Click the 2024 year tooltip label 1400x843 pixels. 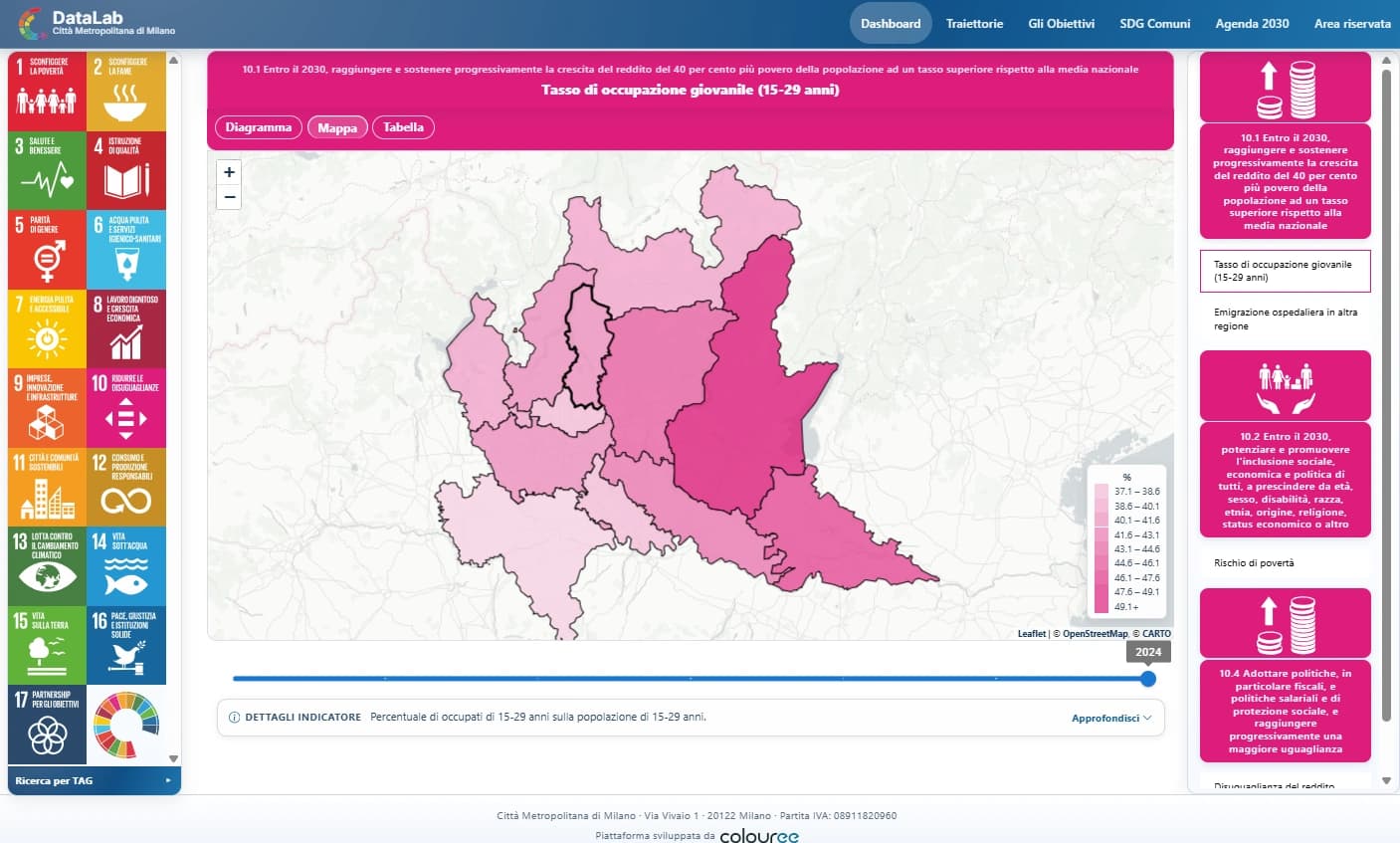coord(1148,652)
